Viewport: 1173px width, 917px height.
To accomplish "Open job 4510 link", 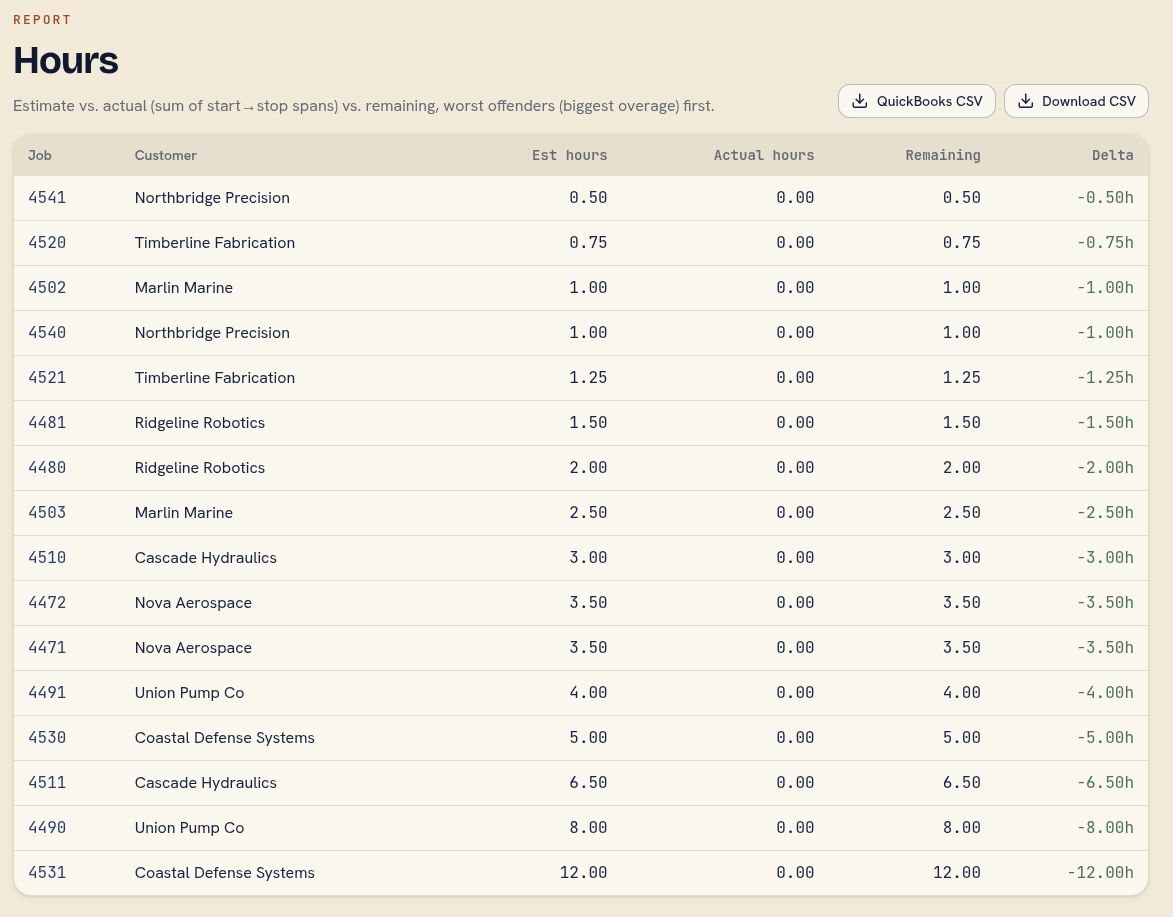I will pos(47,557).
